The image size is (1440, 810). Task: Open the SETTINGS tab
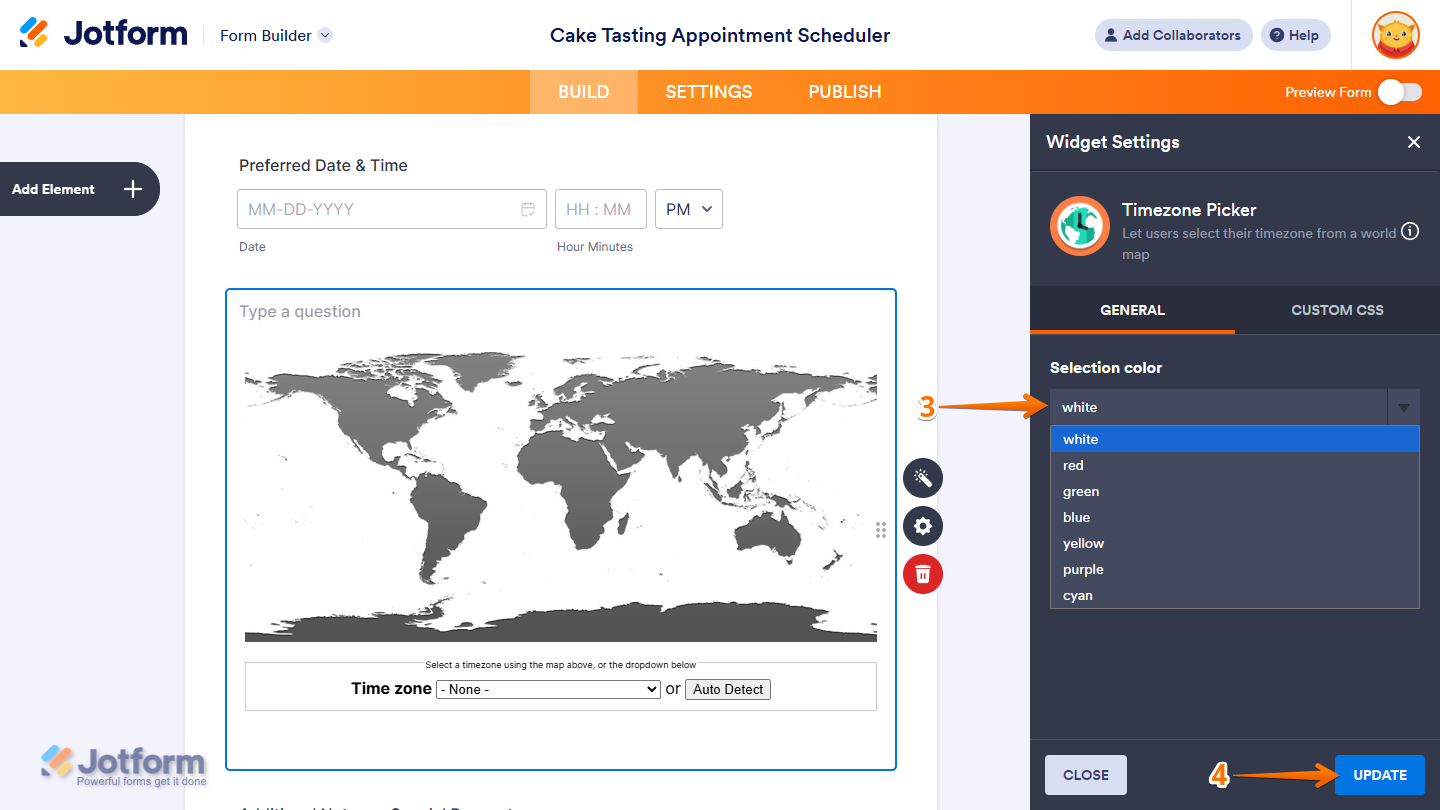[x=708, y=91]
